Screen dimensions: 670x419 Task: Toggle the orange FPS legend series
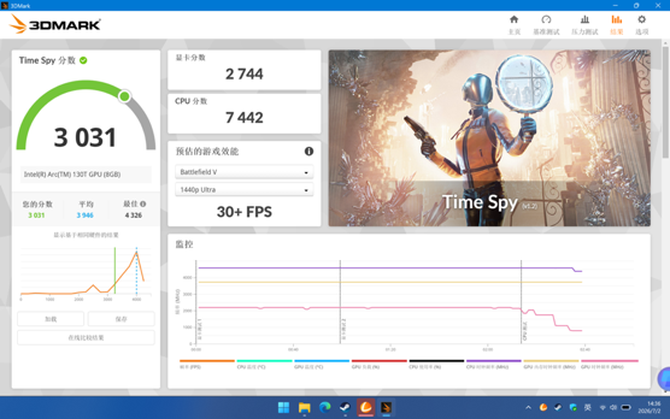point(207,364)
